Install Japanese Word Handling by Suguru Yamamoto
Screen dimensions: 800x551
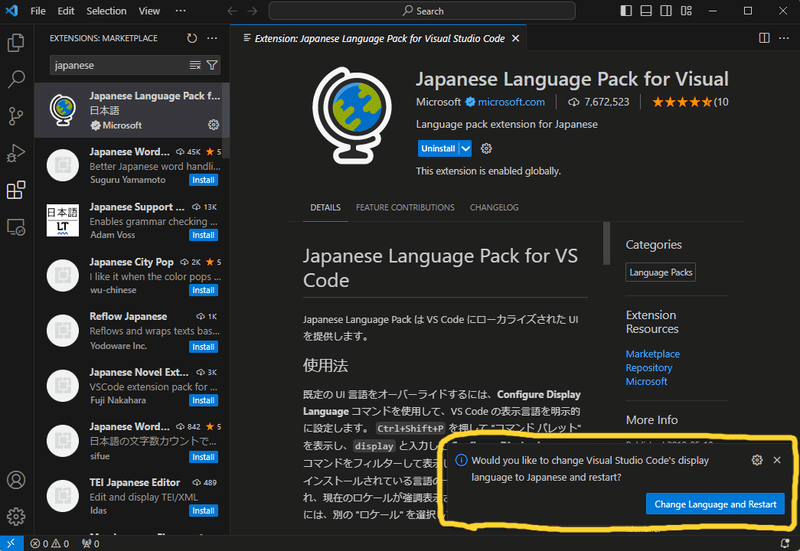tap(204, 180)
